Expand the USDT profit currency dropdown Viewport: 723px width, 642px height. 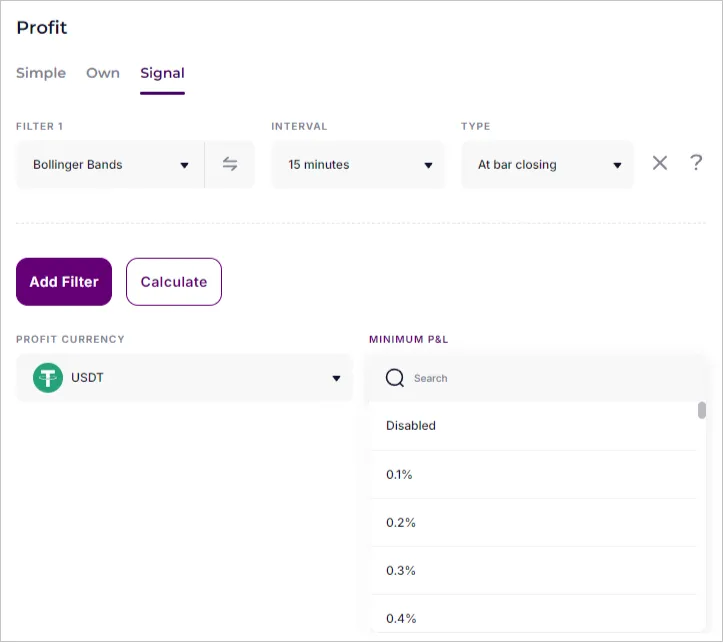[185, 378]
